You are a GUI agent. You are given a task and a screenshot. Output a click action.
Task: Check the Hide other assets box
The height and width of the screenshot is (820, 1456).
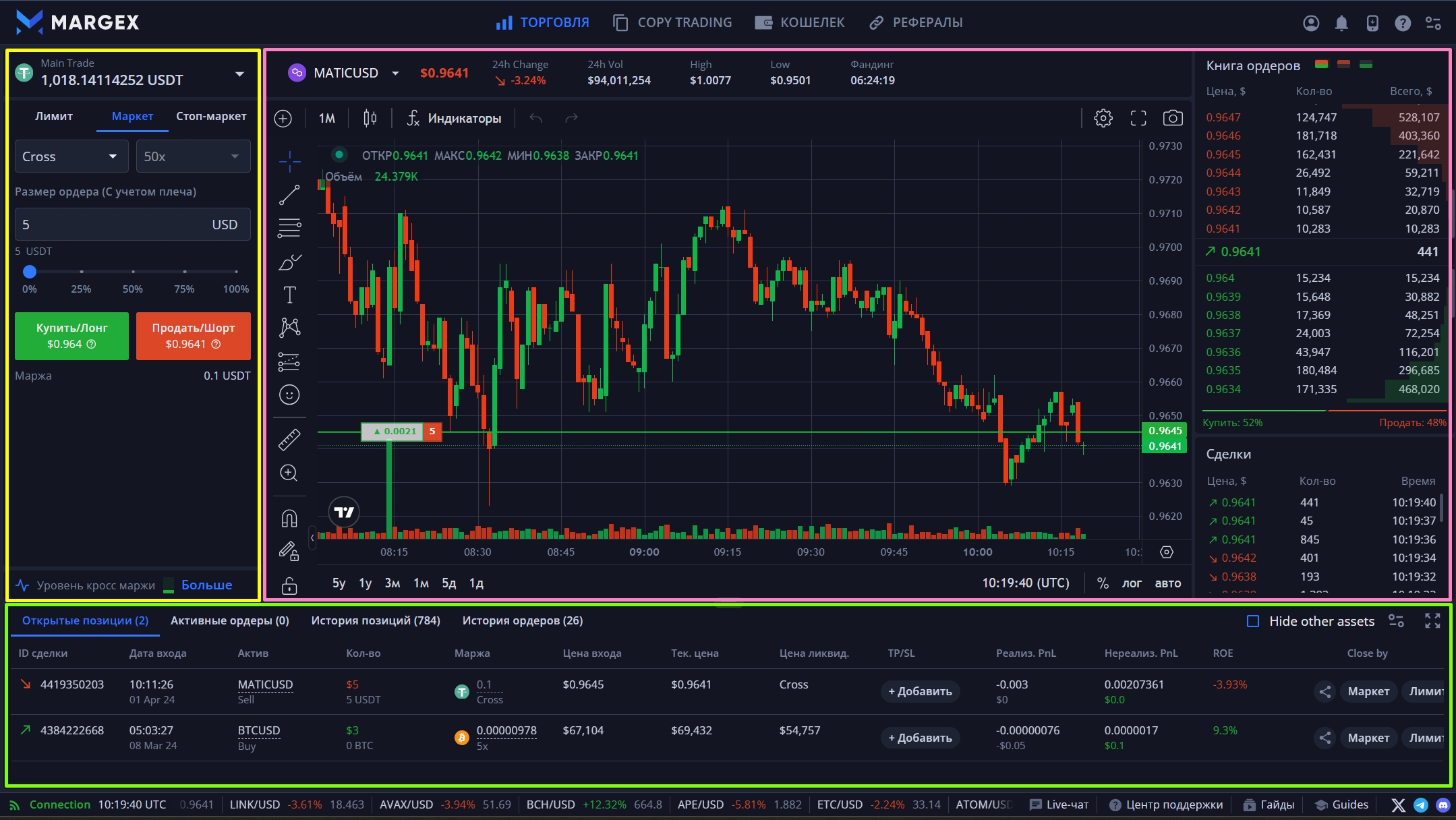click(1253, 621)
